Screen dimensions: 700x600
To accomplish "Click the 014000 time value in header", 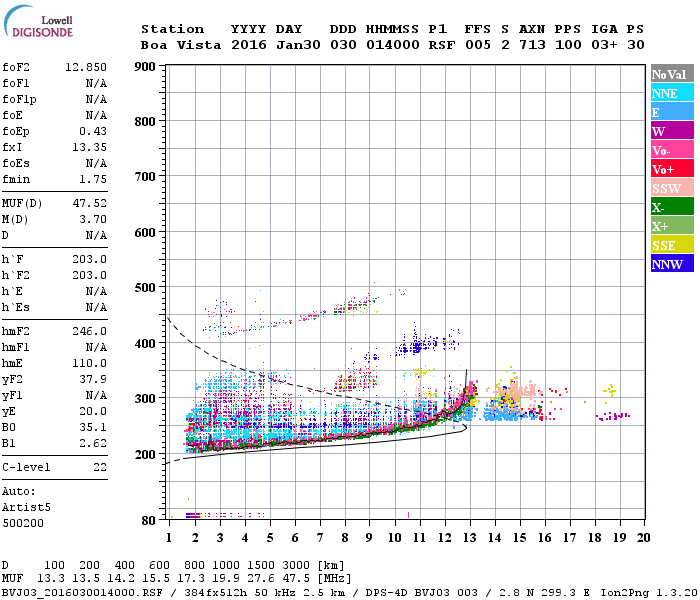I will [393, 45].
